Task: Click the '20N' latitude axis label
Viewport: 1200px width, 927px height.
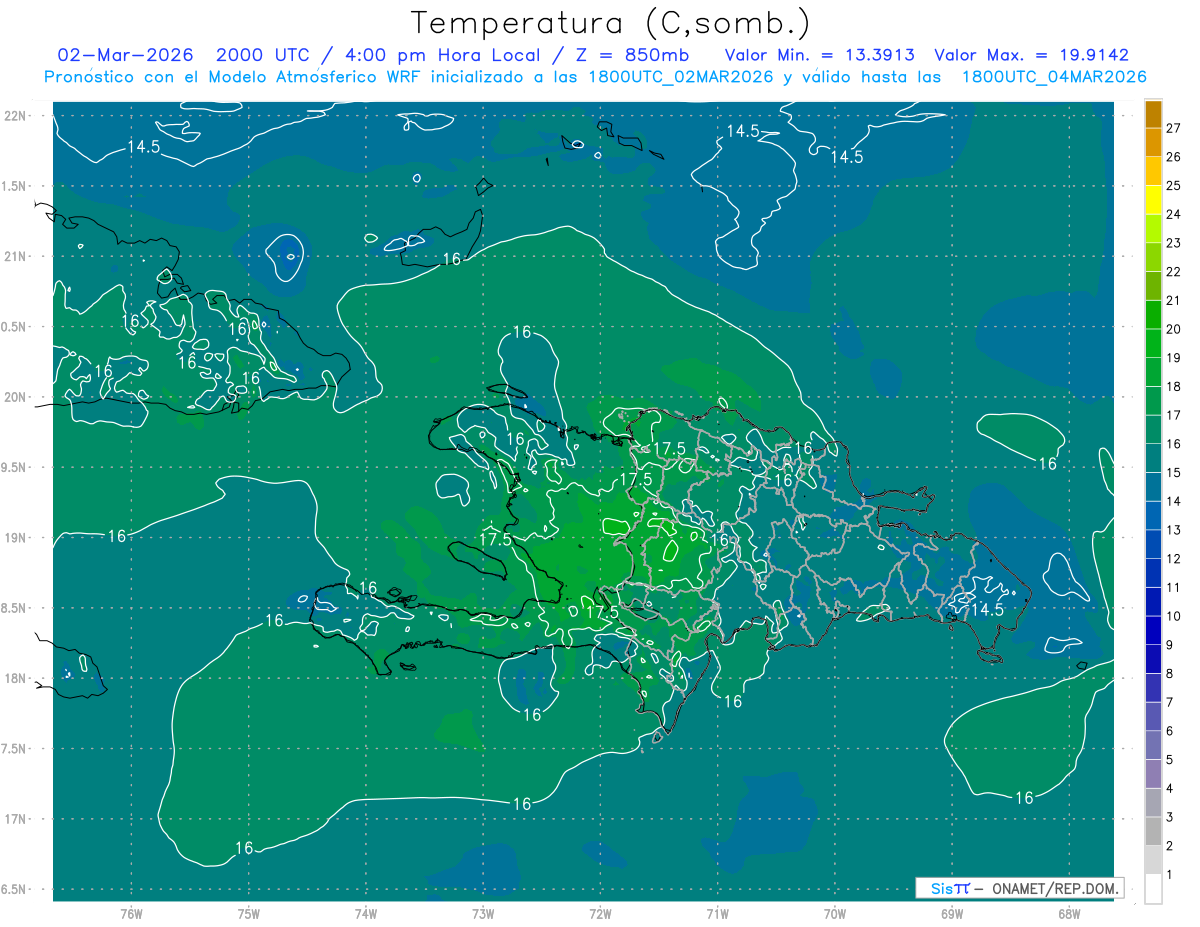Action: tap(14, 397)
